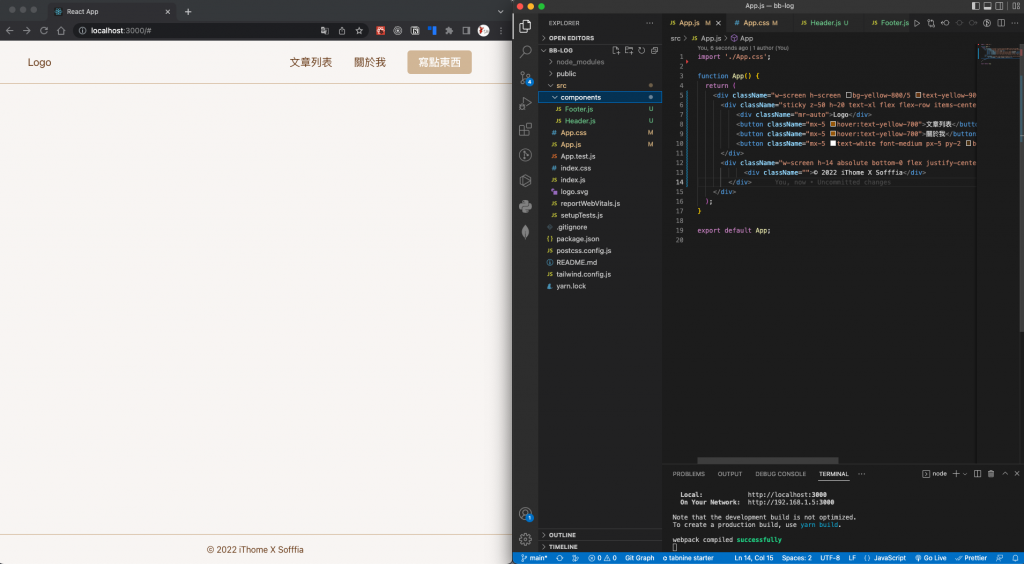The height and width of the screenshot is (564, 1024).
Task: Click the browser address bar
Action: coord(221,31)
